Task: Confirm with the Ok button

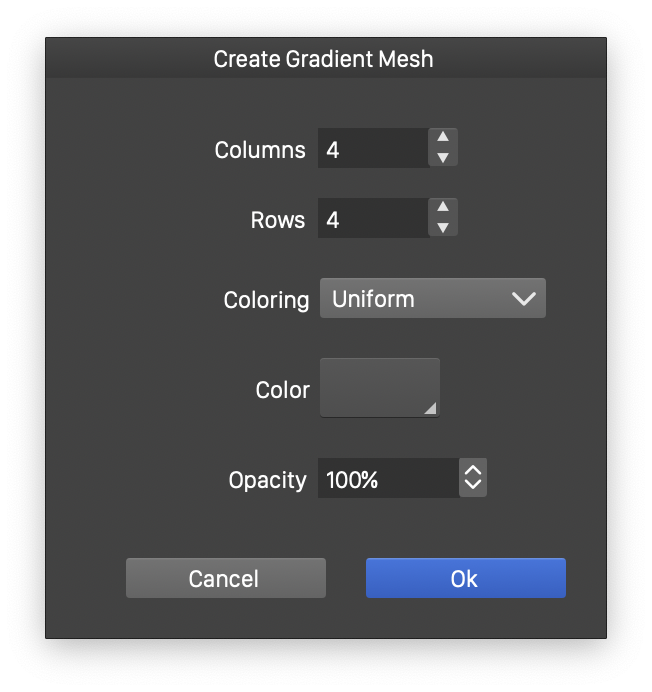Action: click(465, 578)
